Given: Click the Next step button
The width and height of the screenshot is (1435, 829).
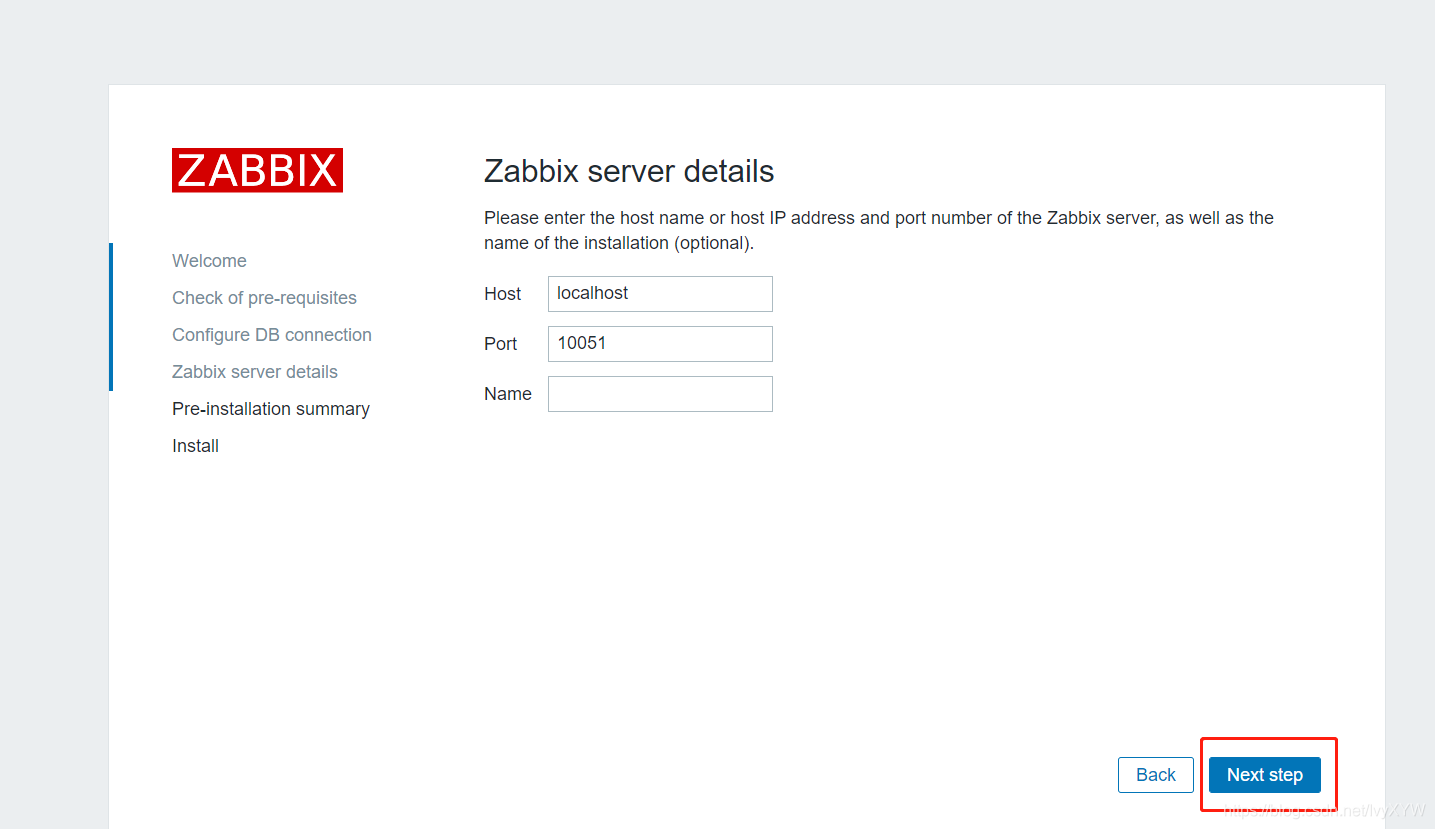Looking at the screenshot, I should point(1264,775).
